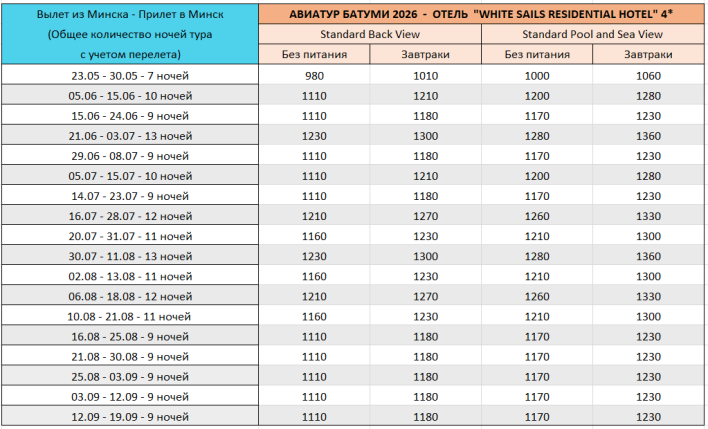Image resolution: width=708 pixels, height=429 pixels.
Task: Select the date cell 12.09 - 19.09 - 9 ночей
Action: 129,417
